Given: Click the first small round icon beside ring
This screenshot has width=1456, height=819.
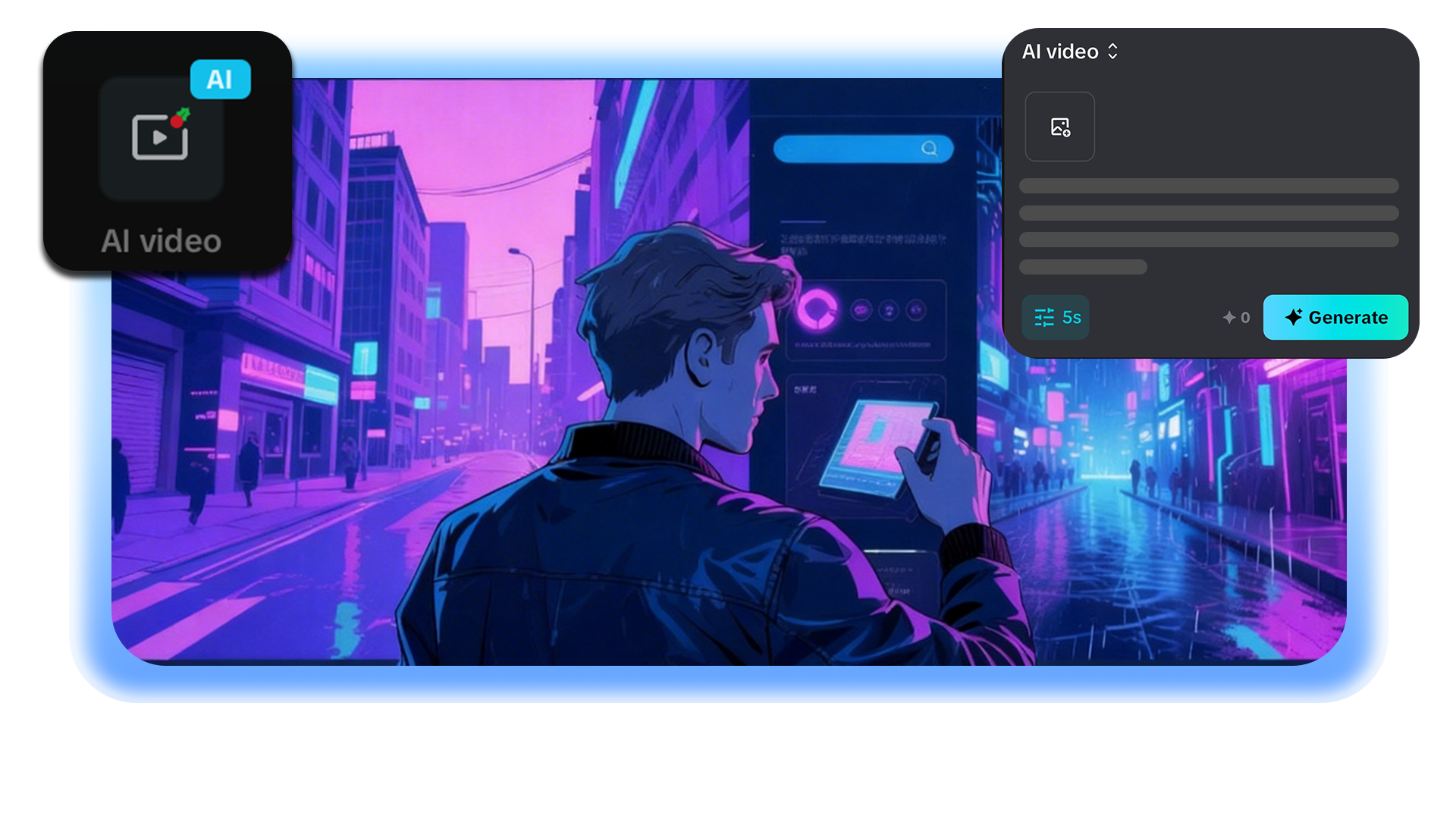Looking at the screenshot, I should pos(861,309).
